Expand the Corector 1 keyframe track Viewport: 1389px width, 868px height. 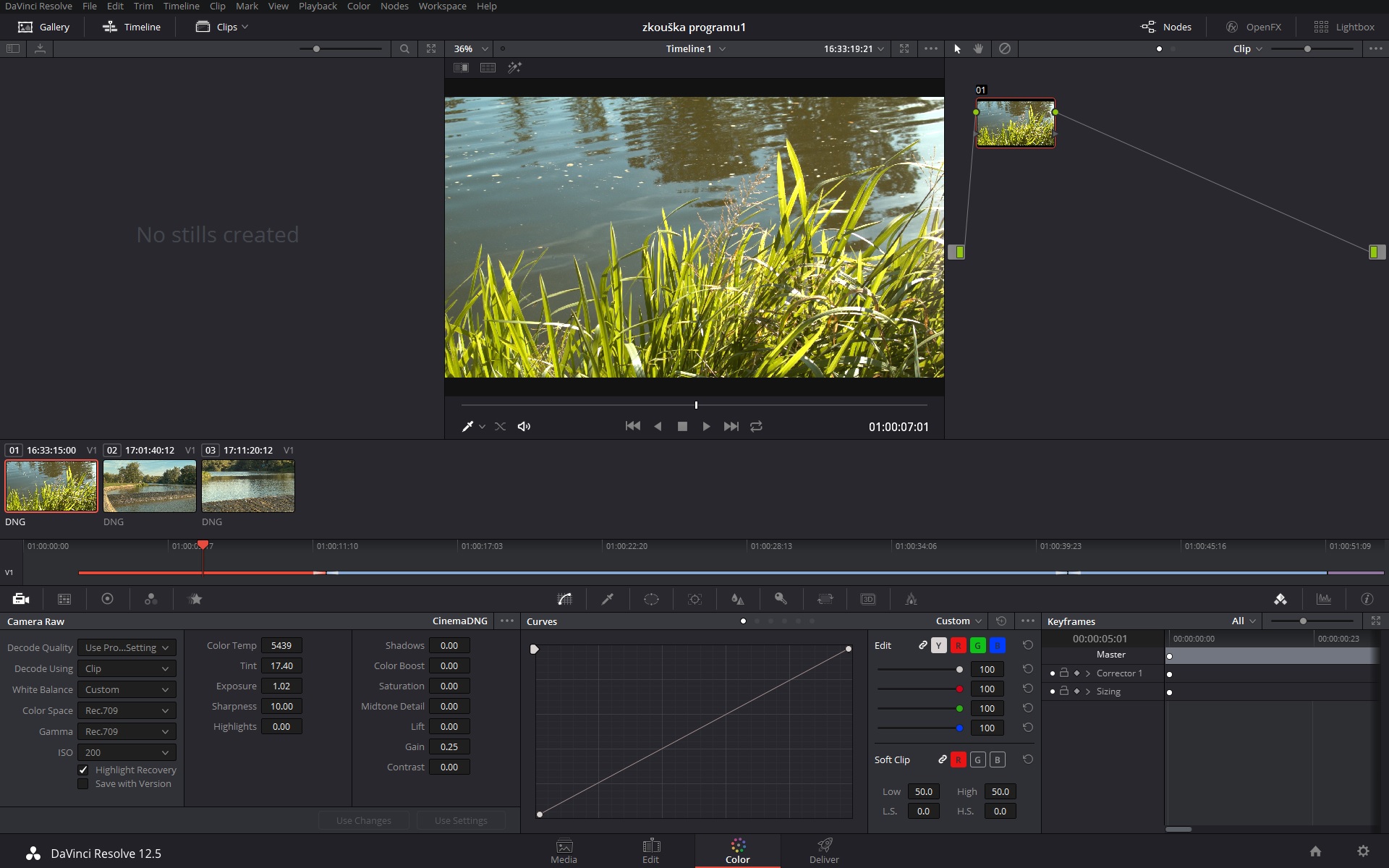point(1087,673)
